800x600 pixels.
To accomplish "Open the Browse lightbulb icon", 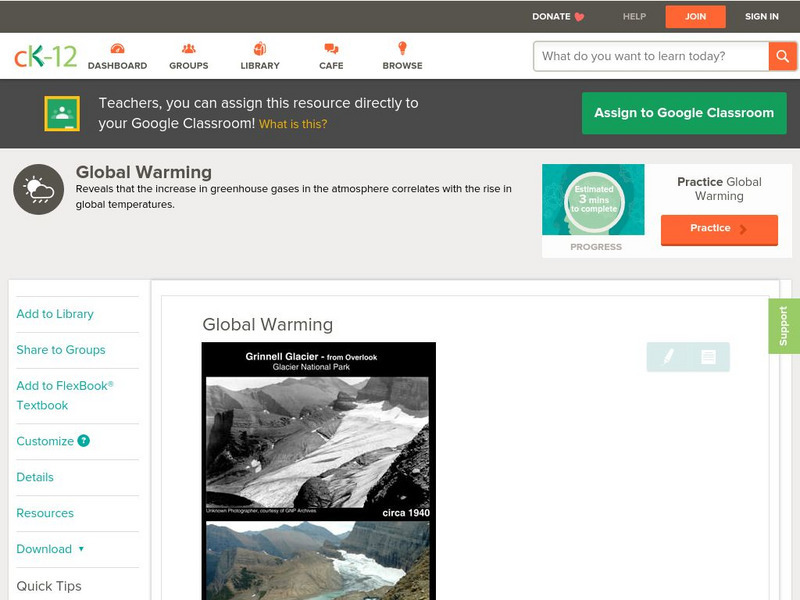I will pos(402,50).
